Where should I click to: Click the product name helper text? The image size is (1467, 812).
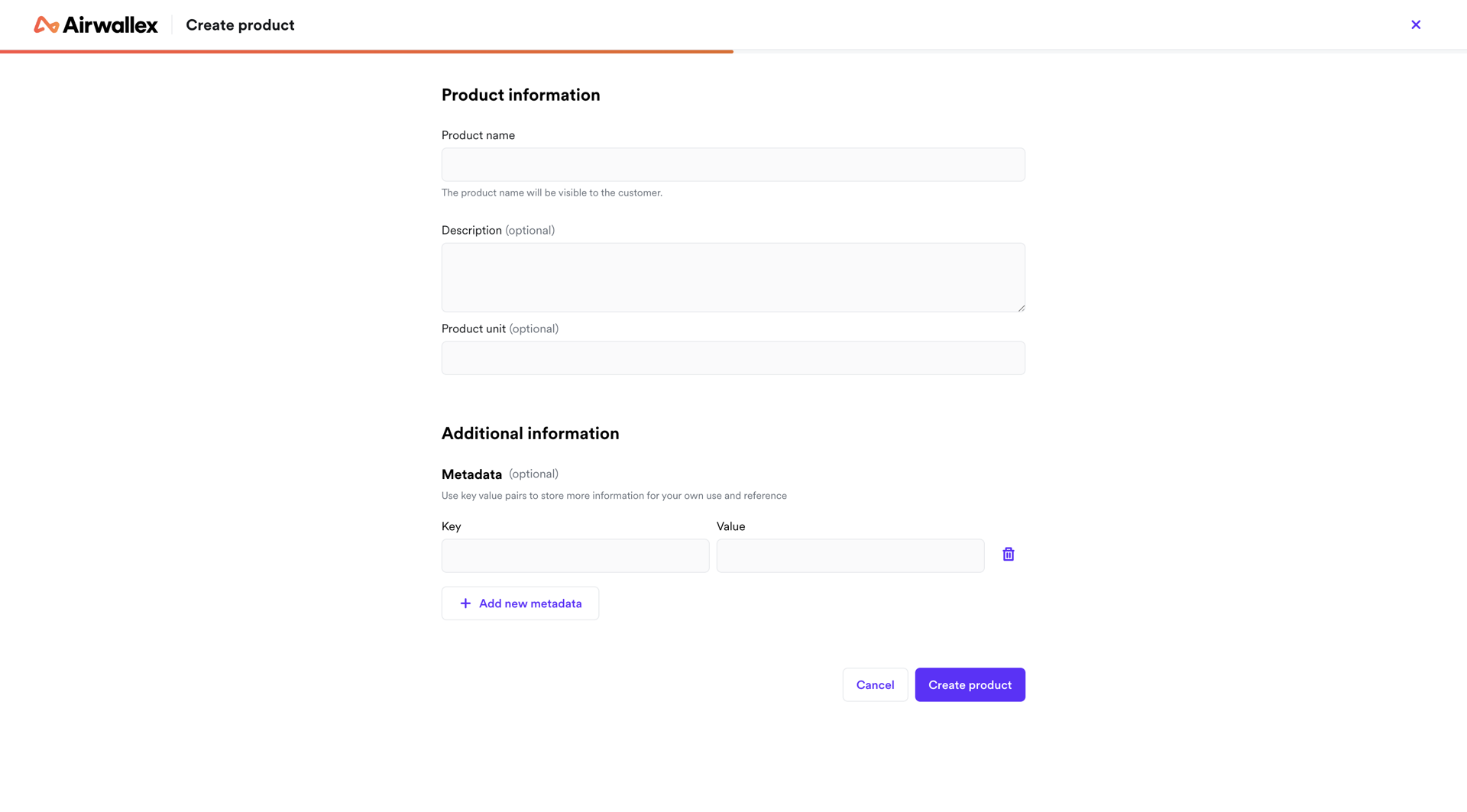552,192
